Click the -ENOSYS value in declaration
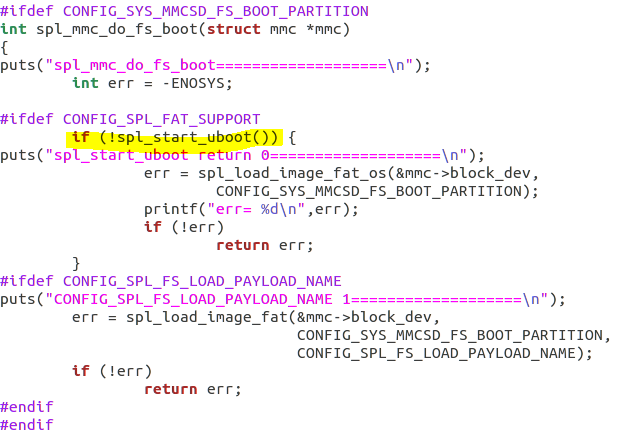Screen dimensions: 622x436 [x=198, y=83]
